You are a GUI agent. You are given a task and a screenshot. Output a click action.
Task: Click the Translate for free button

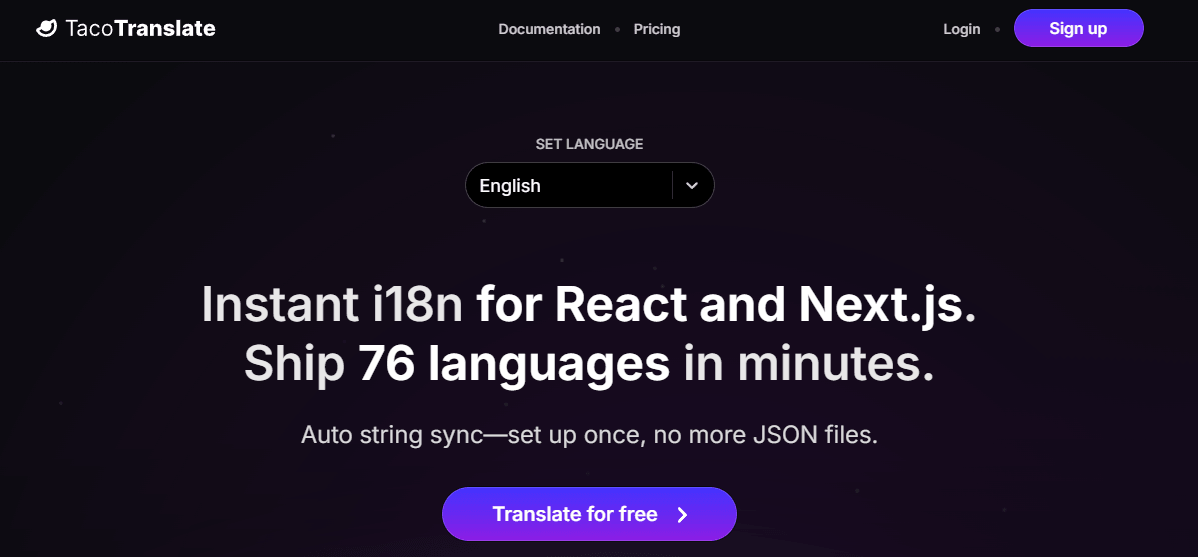[x=589, y=514]
